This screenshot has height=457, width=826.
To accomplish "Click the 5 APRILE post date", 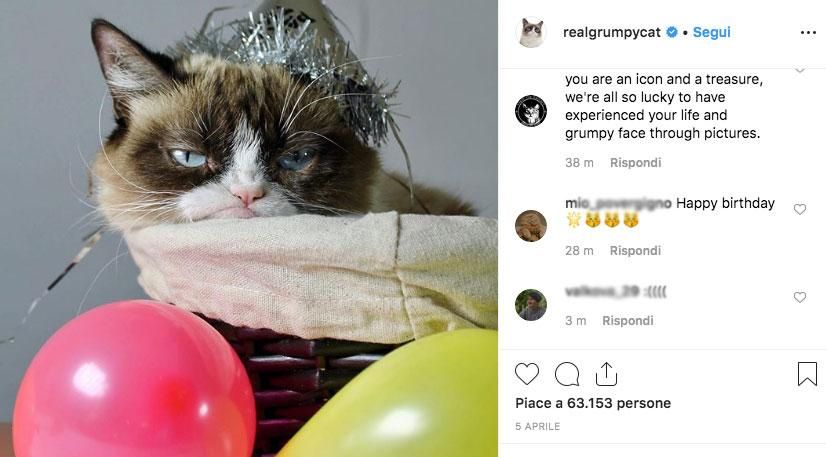I will tap(538, 427).
